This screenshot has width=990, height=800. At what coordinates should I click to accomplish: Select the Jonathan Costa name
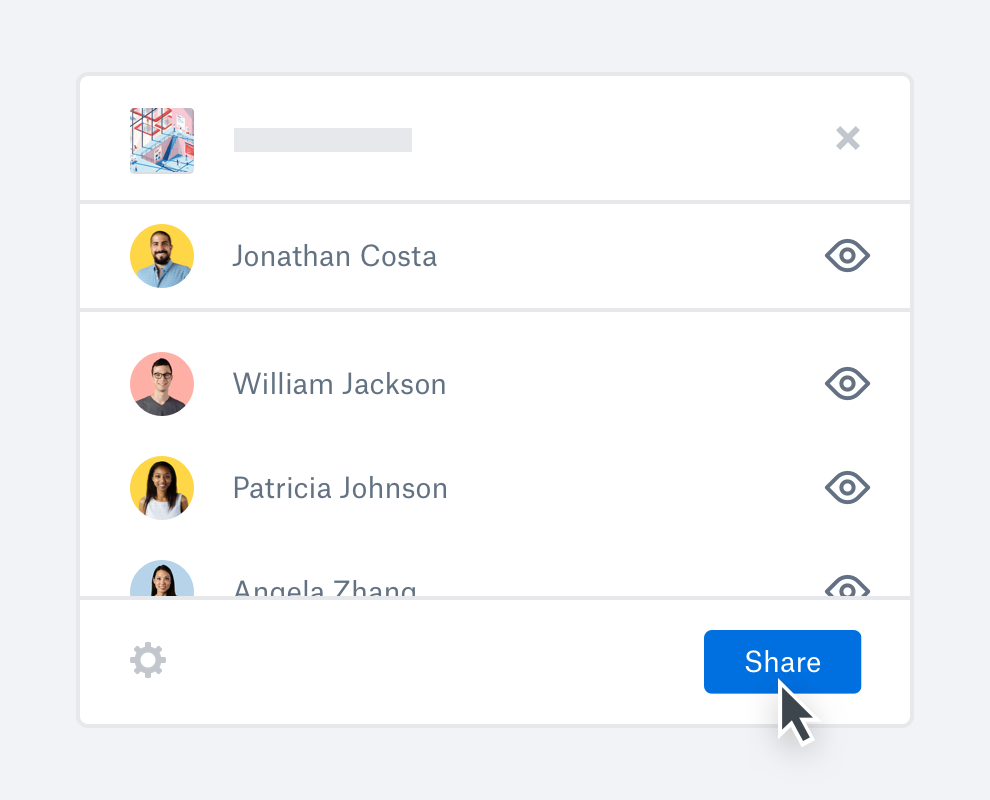click(x=334, y=256)
